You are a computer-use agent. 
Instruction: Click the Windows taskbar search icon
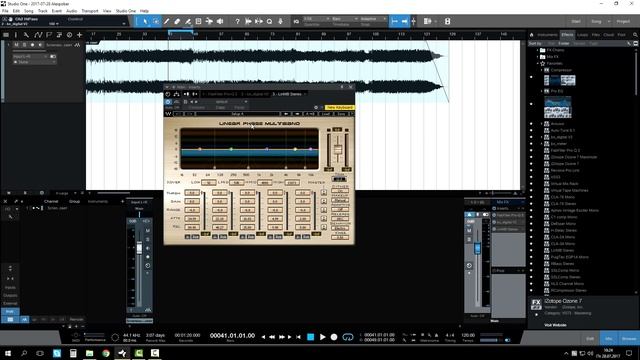click(x=24, y=353)
